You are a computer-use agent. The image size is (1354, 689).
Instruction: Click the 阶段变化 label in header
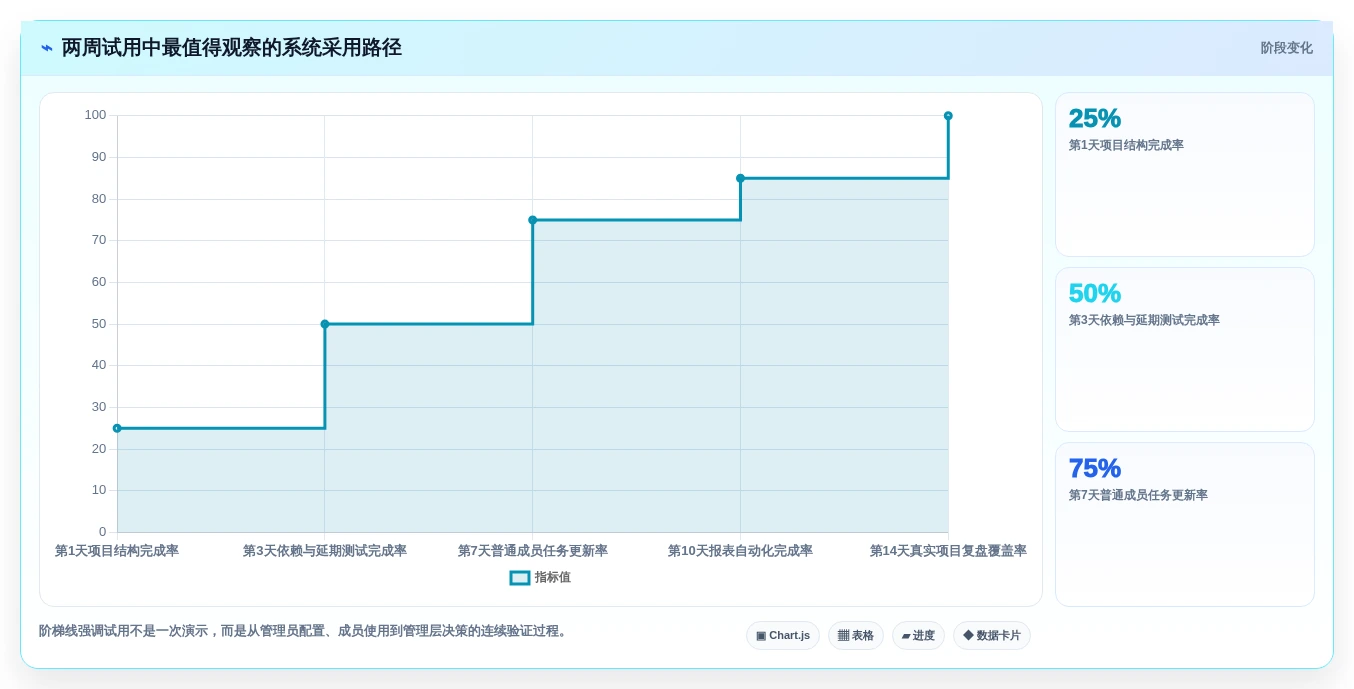pos(1286,48)
